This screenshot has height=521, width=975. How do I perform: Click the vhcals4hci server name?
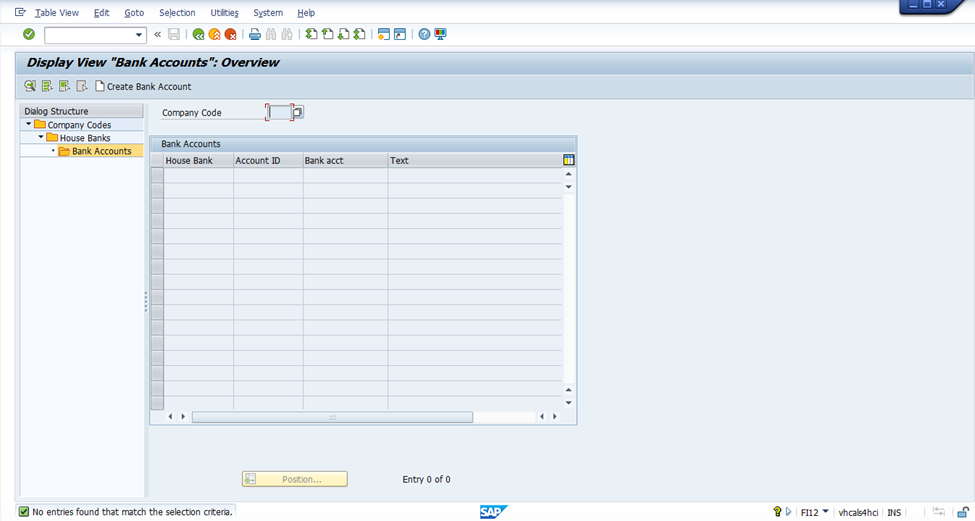pyautogui.click(x=858, y=512)
